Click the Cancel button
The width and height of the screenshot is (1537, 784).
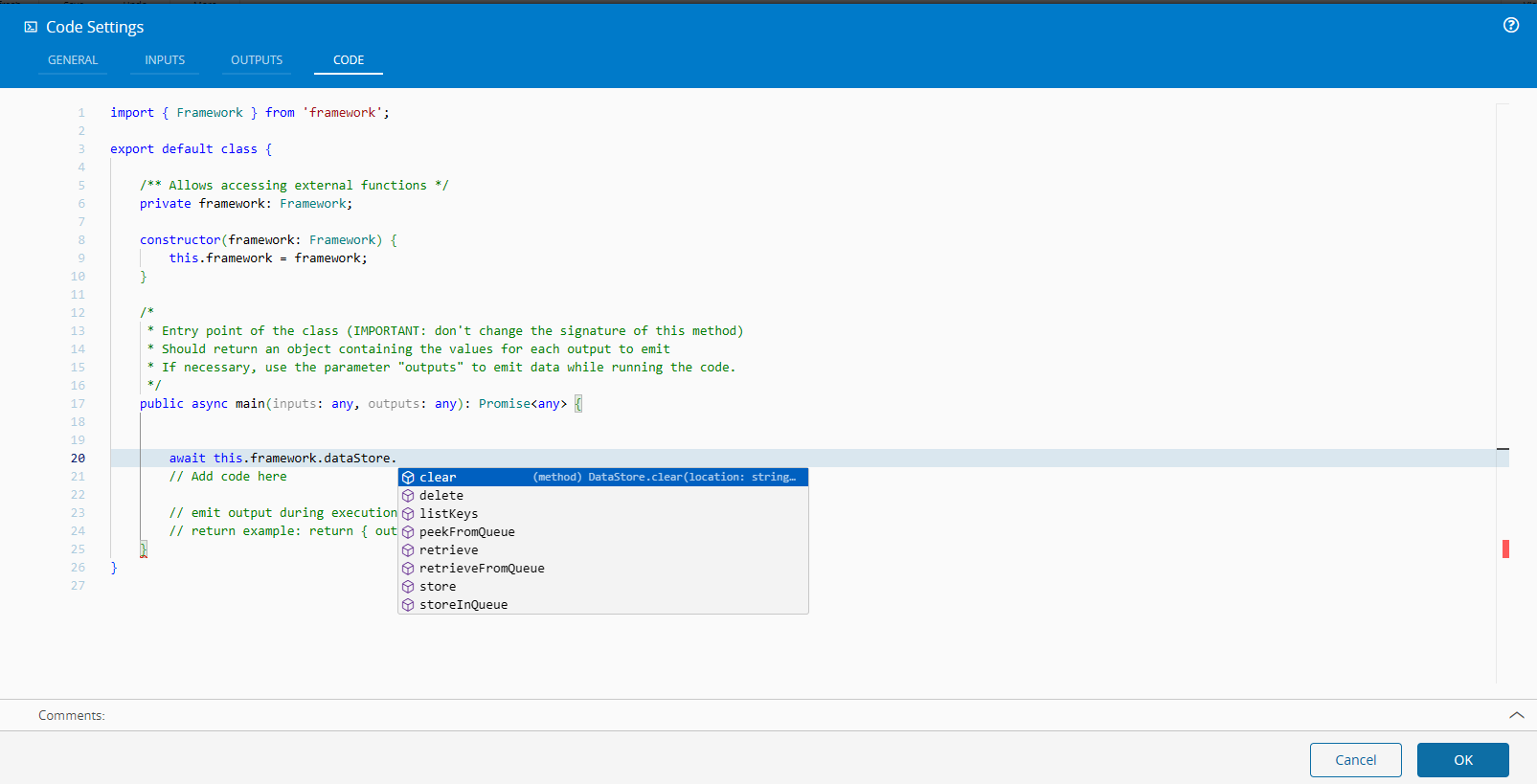[1356, 760]
